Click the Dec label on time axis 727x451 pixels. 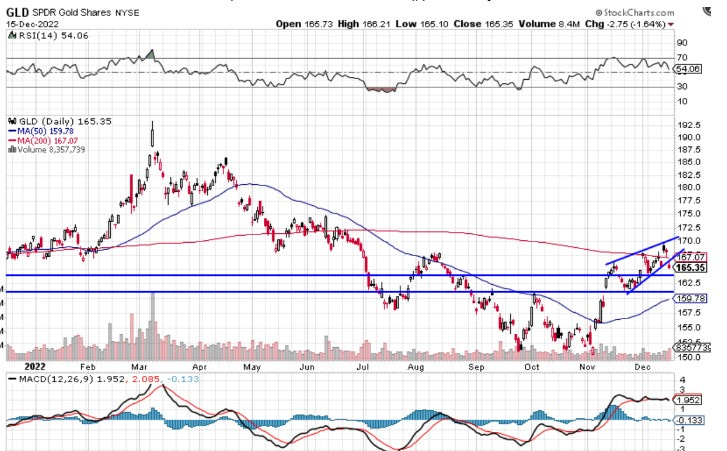click(x=643, y=367)
